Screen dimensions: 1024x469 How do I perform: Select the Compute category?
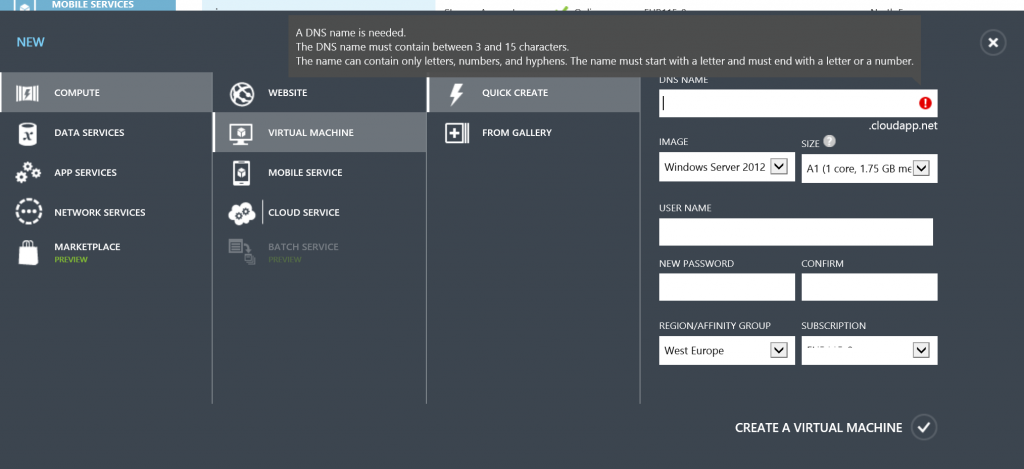[x=106, y=93]
